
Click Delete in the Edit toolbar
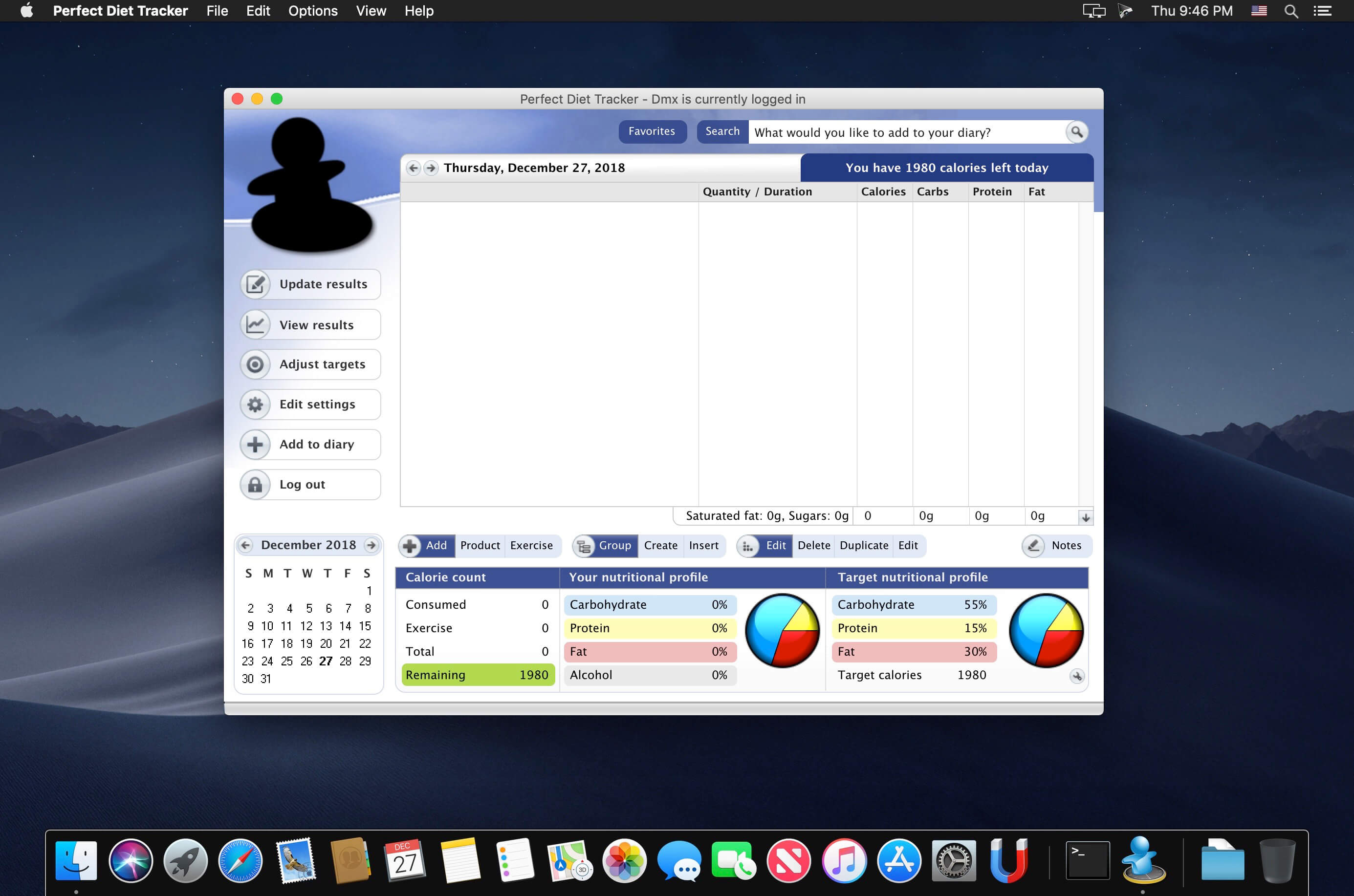pyautogui.click(x=814, y=546)
